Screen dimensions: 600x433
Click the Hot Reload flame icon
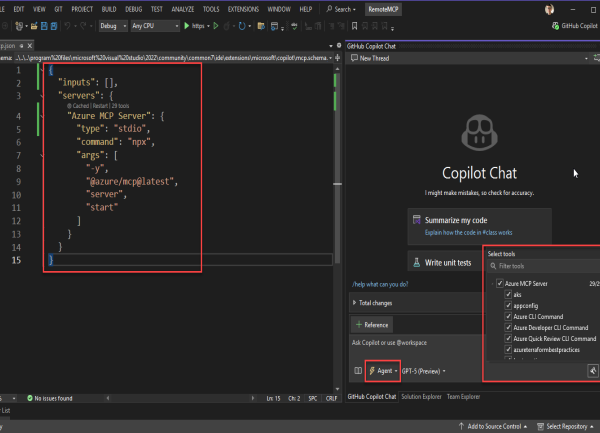pos(227,26)
